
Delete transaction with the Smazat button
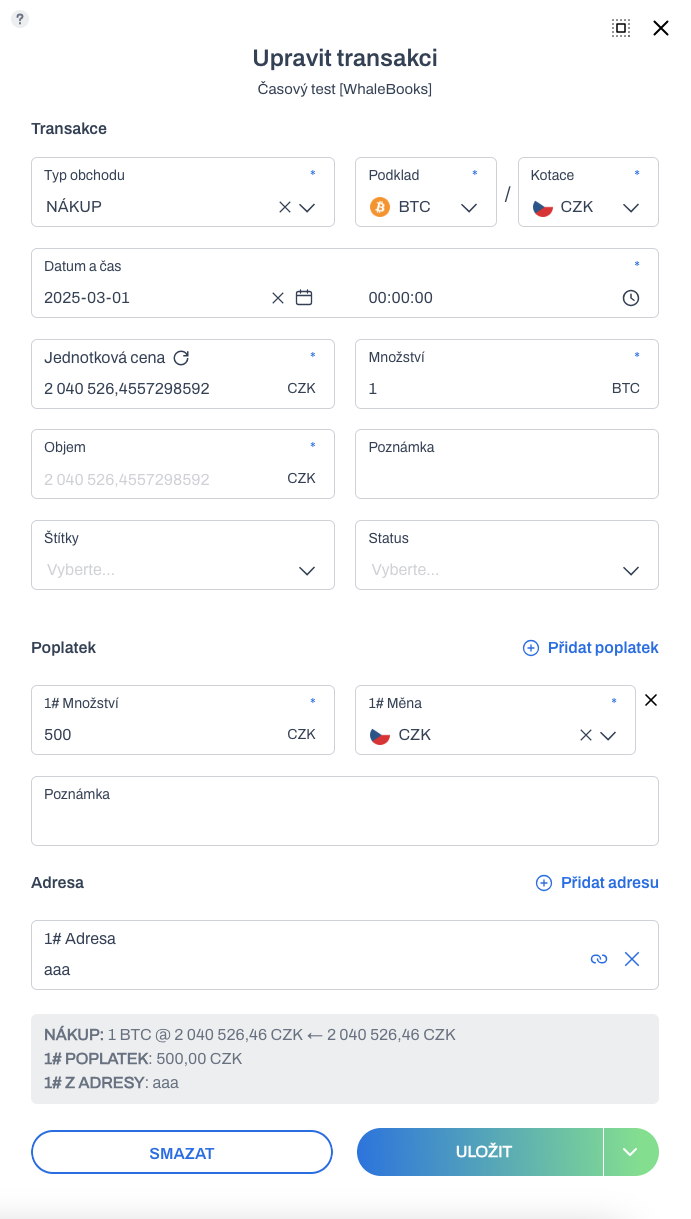tap(182, 1152)
